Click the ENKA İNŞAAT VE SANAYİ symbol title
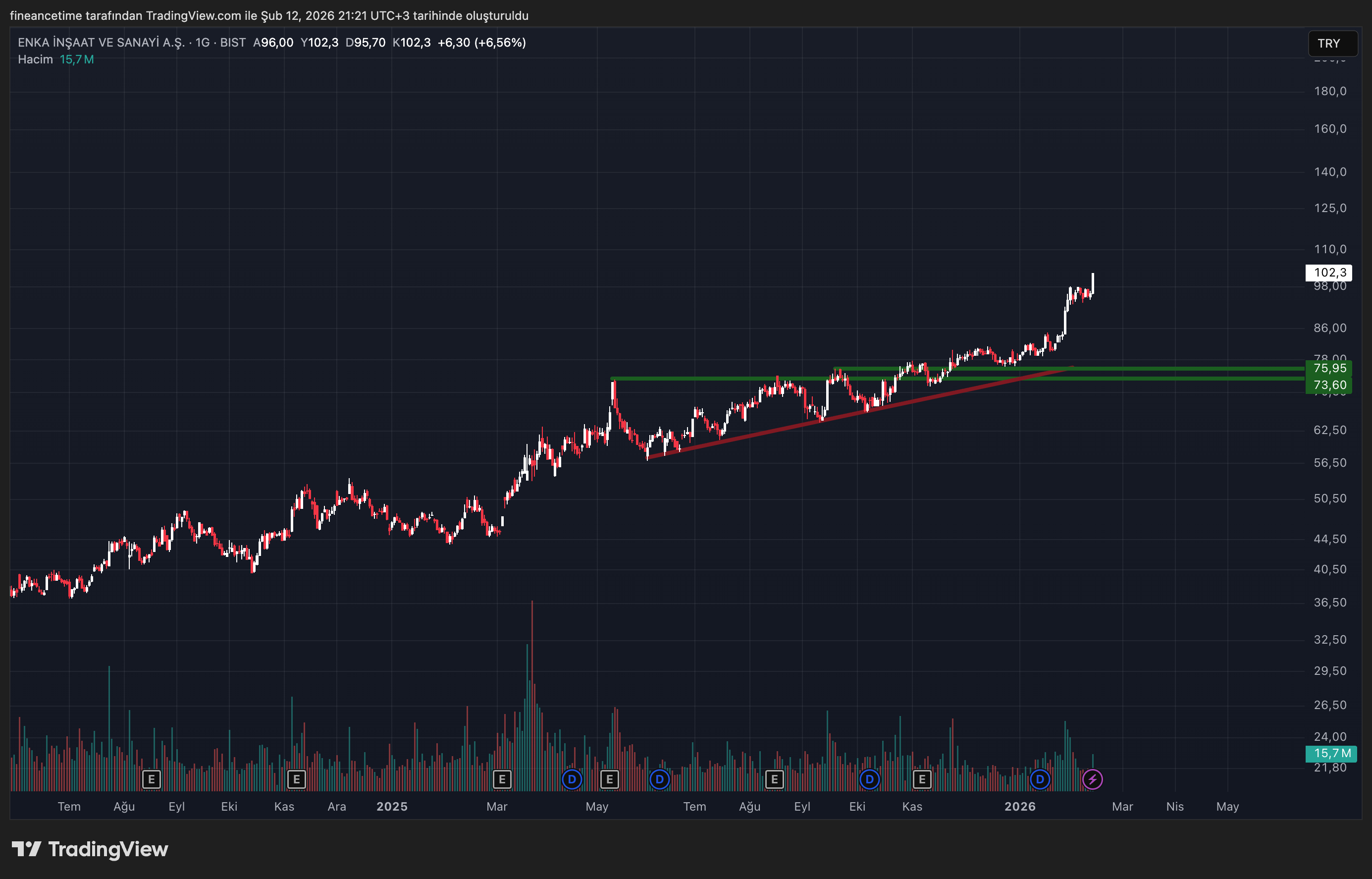Screen dimensions: 1372x879 pyautogui.click(x=102, y=42)
